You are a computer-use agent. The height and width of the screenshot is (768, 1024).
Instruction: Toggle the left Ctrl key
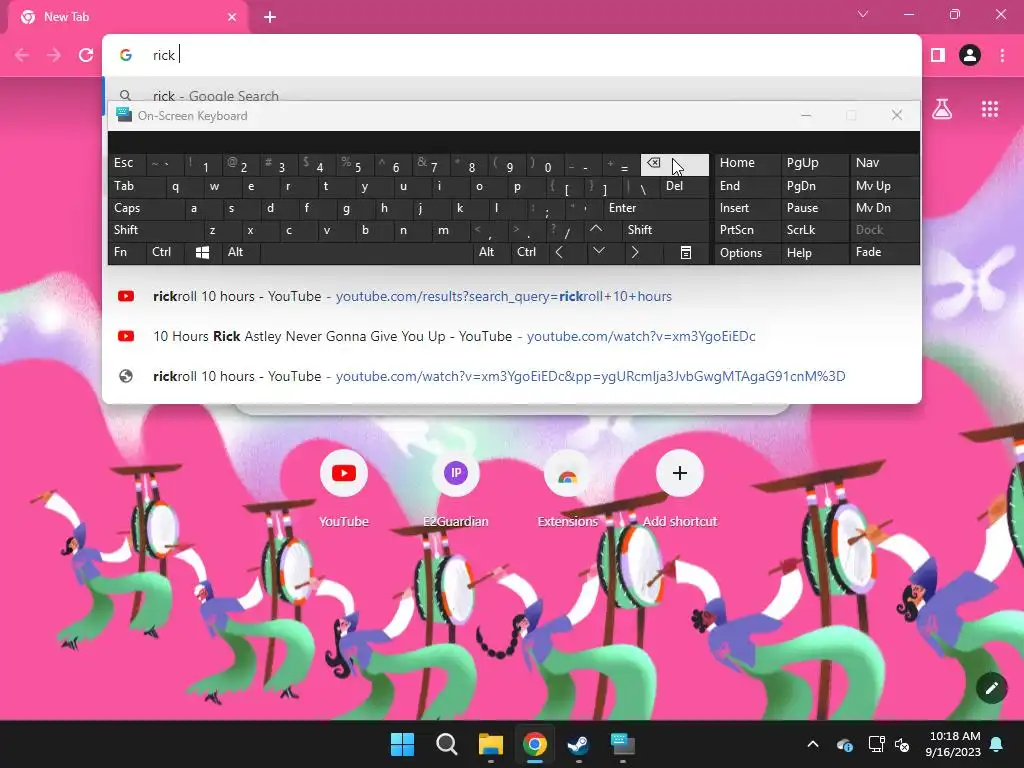[165, 252]
